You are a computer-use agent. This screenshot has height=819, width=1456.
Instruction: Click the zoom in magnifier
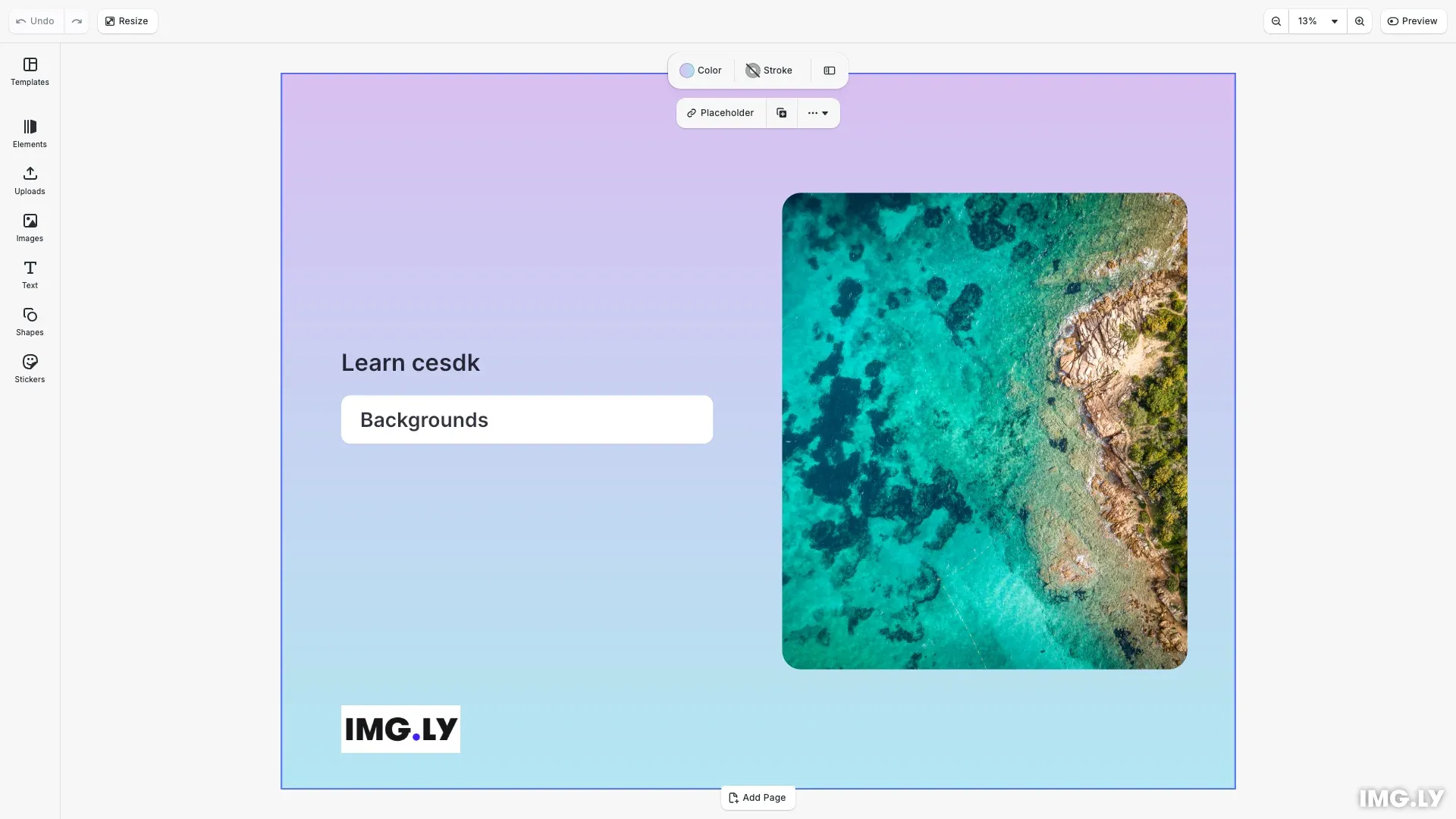pos(1360,20)
